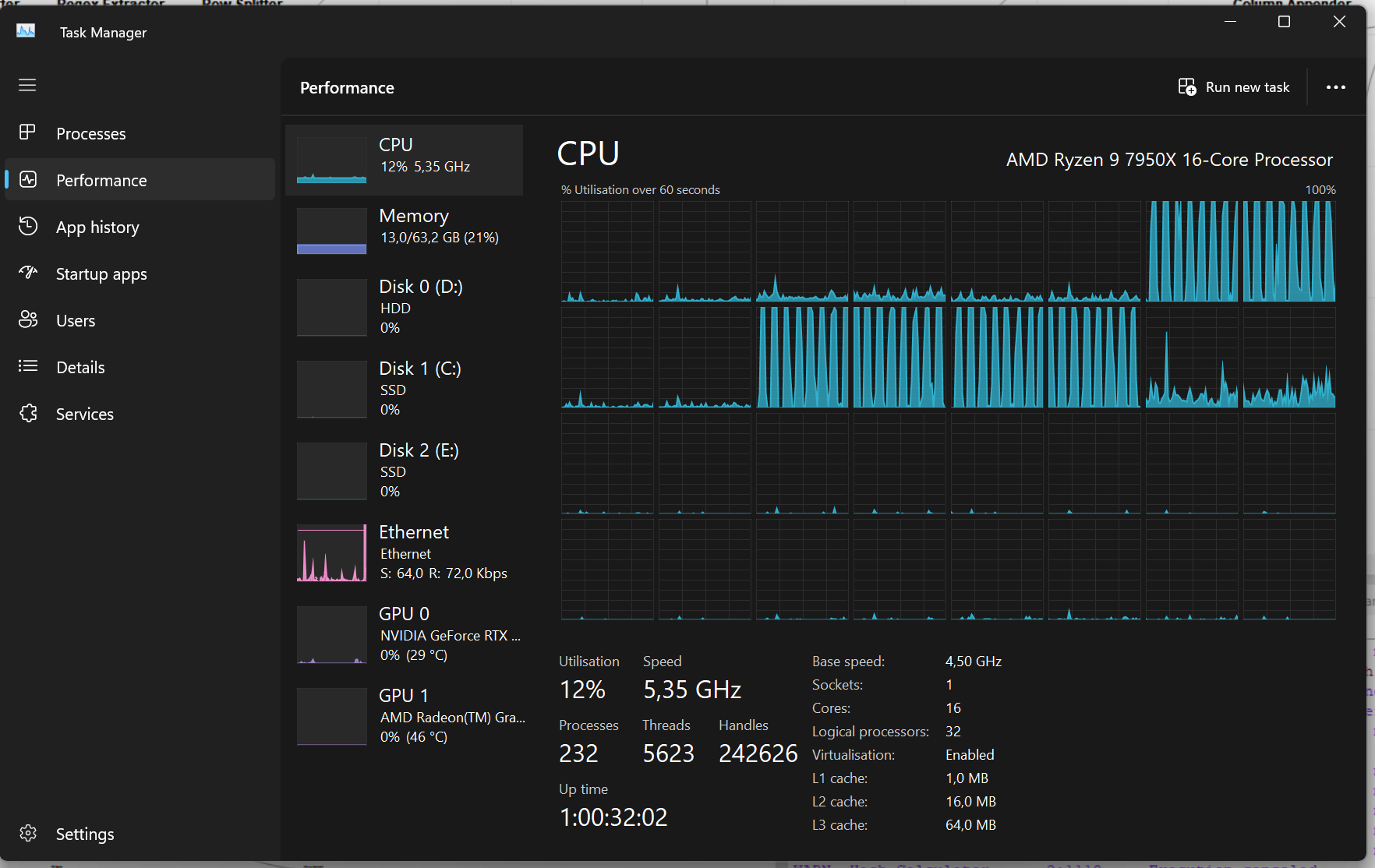This screenshot has height=868, width=1375.
Task: Close the Task Manager window
Action: tap(1339, 22)
